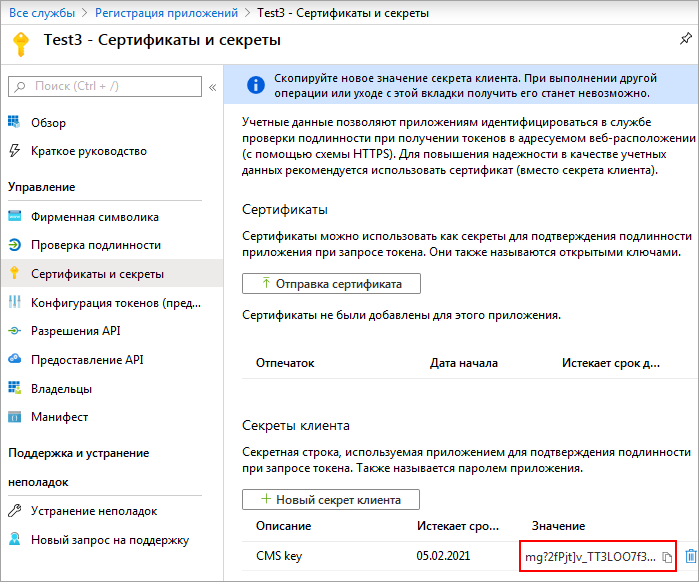The image size is (699, 582).
Task: Click the search box in sidebar
Action: click(x=105, y=87)
